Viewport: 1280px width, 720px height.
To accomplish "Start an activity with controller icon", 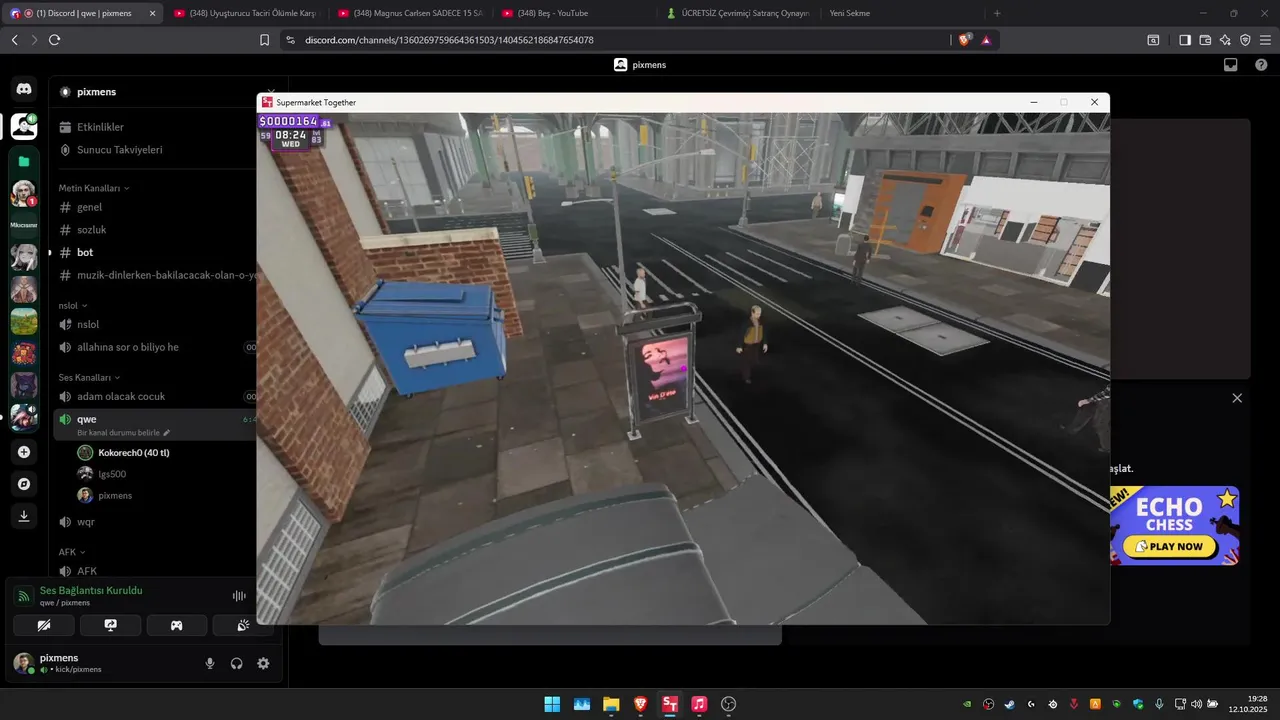I will (177, 625).
